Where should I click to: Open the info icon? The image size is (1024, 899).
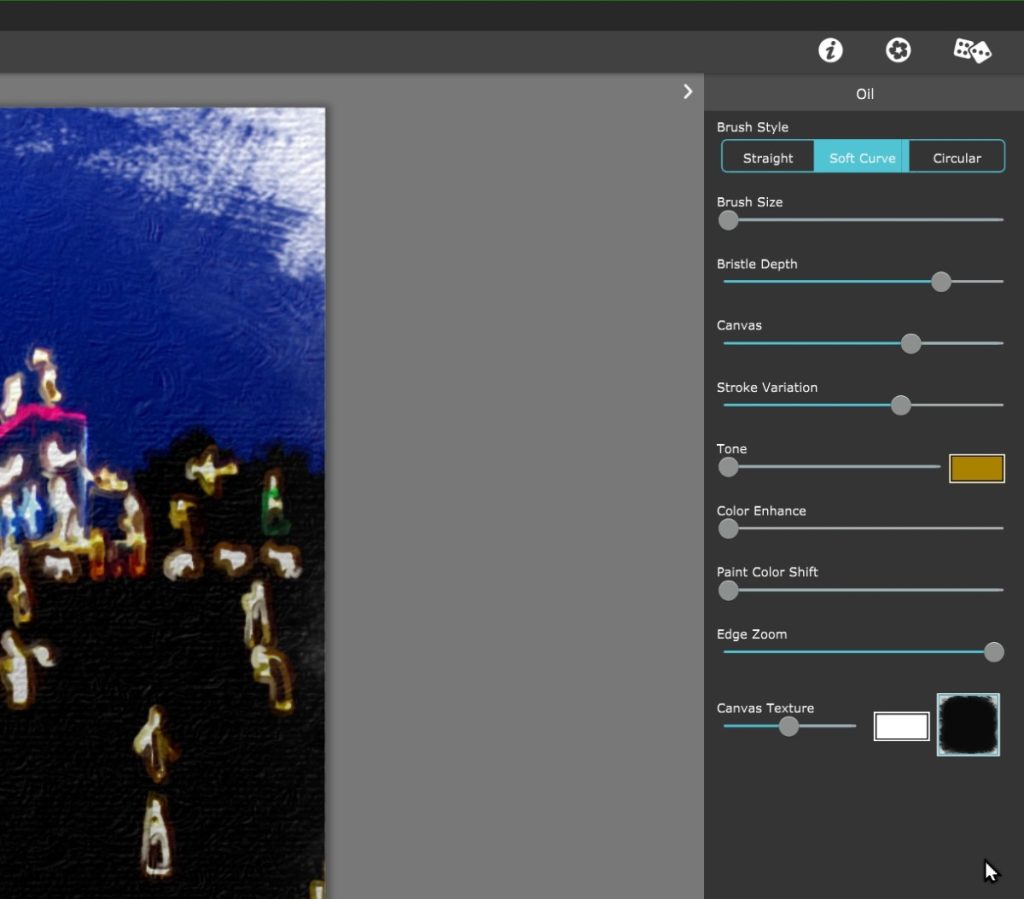[830, 50]
